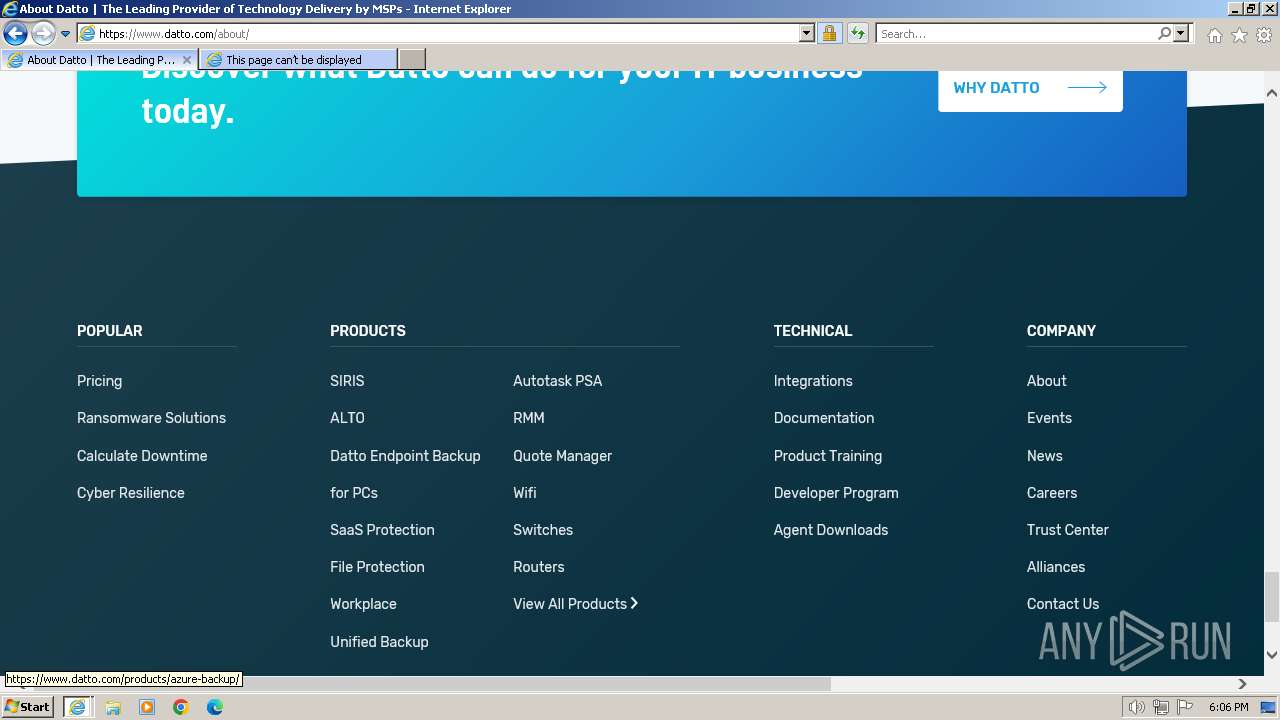Image resolution: width=1280 pixels, height=720 pixels.
Task: Go forward with the browser Forward arrow
Action: click(x=42, y=34)
